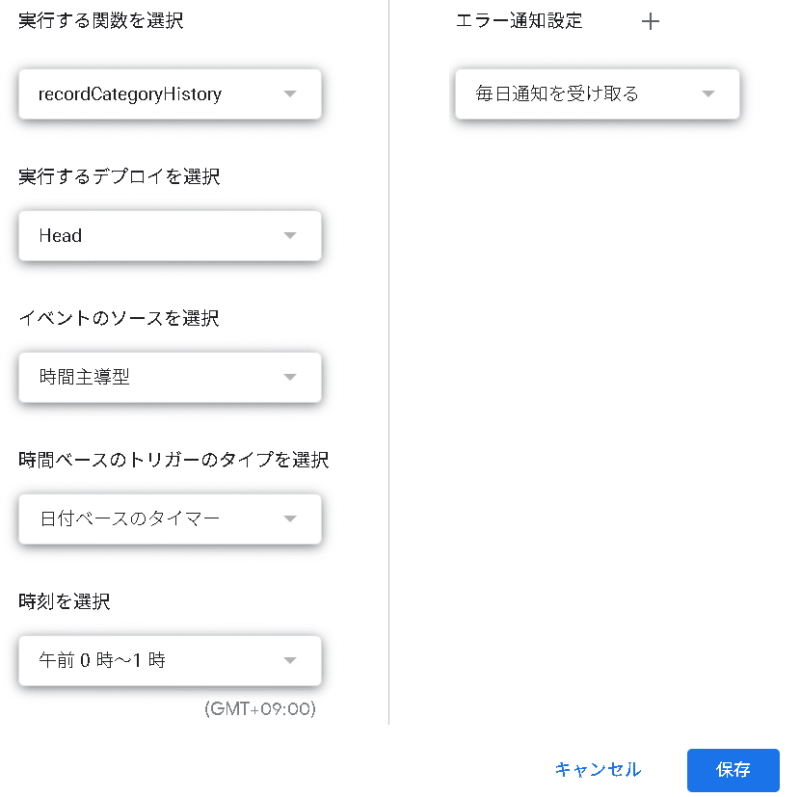Click the イベントのソースを選択 label
The width and height of the screenshot is (800, 797).
(x=119, y=319)
